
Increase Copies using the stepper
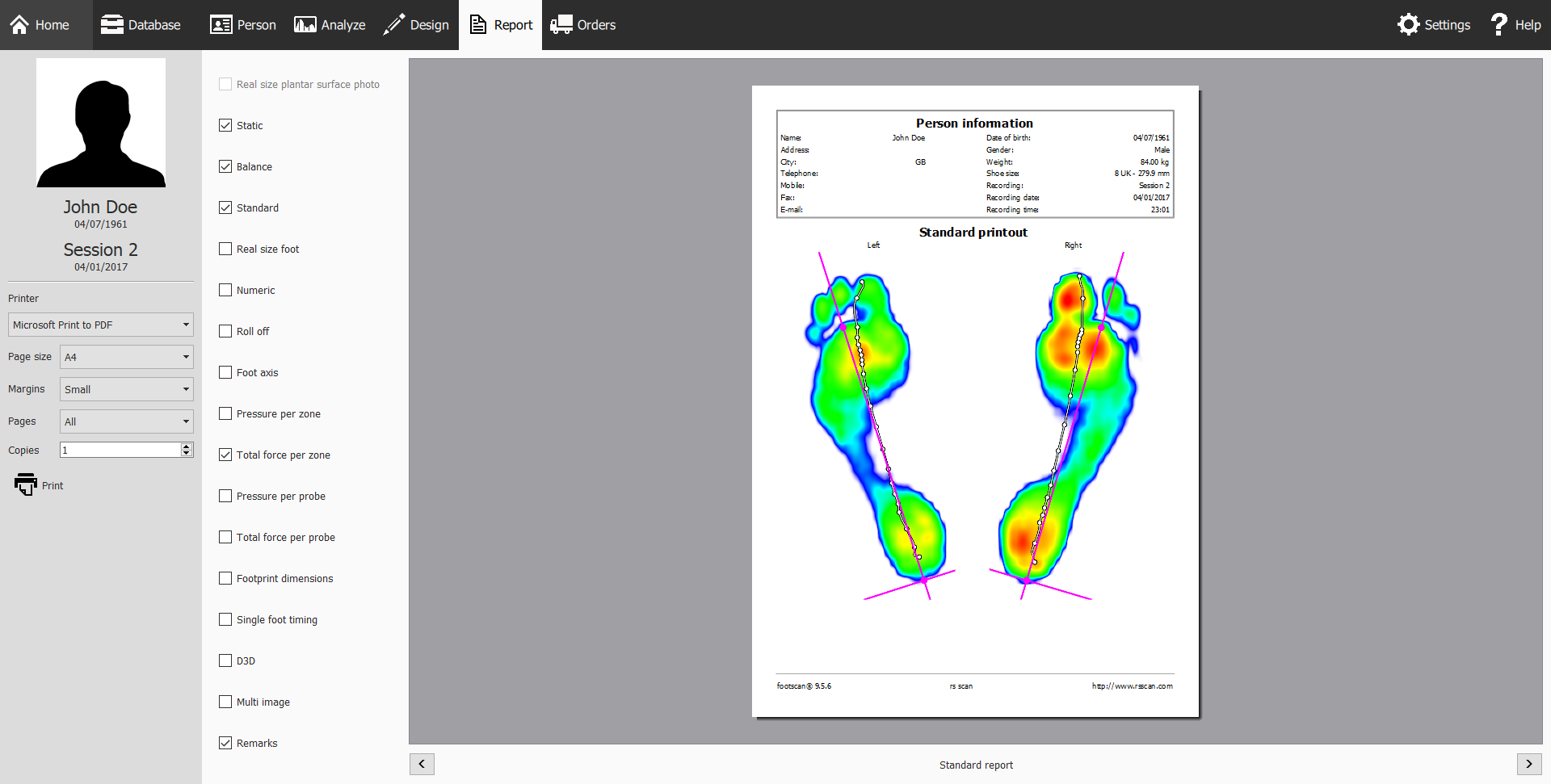point(187,446)
